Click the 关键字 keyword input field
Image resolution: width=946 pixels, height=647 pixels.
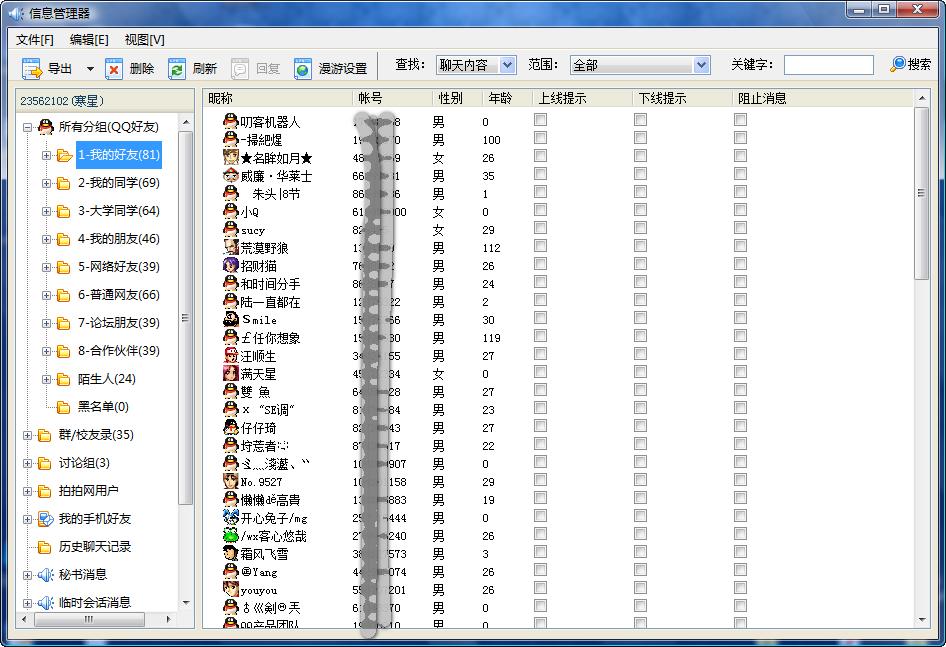828,65
